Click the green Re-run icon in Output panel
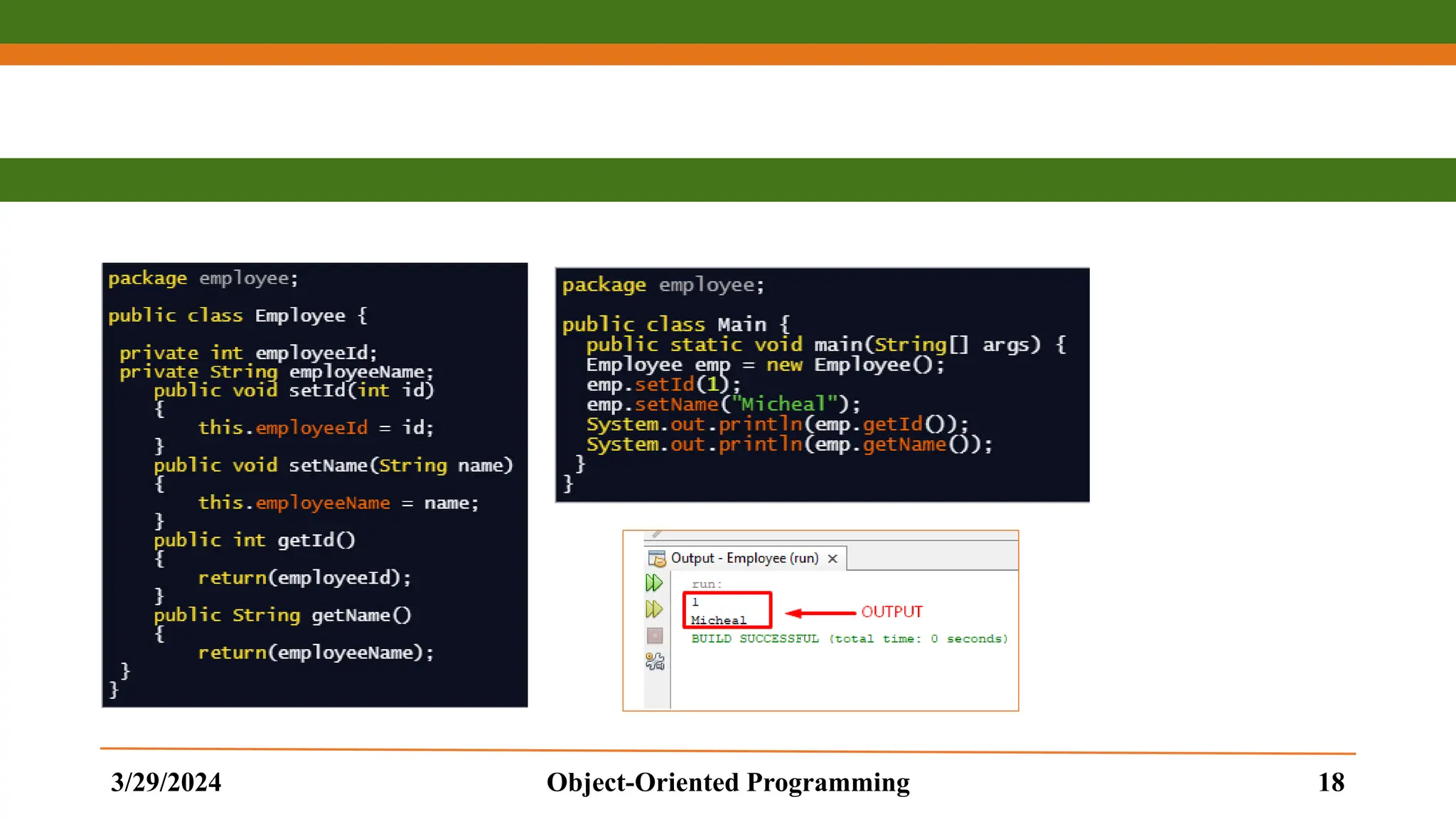 [654, 584]
